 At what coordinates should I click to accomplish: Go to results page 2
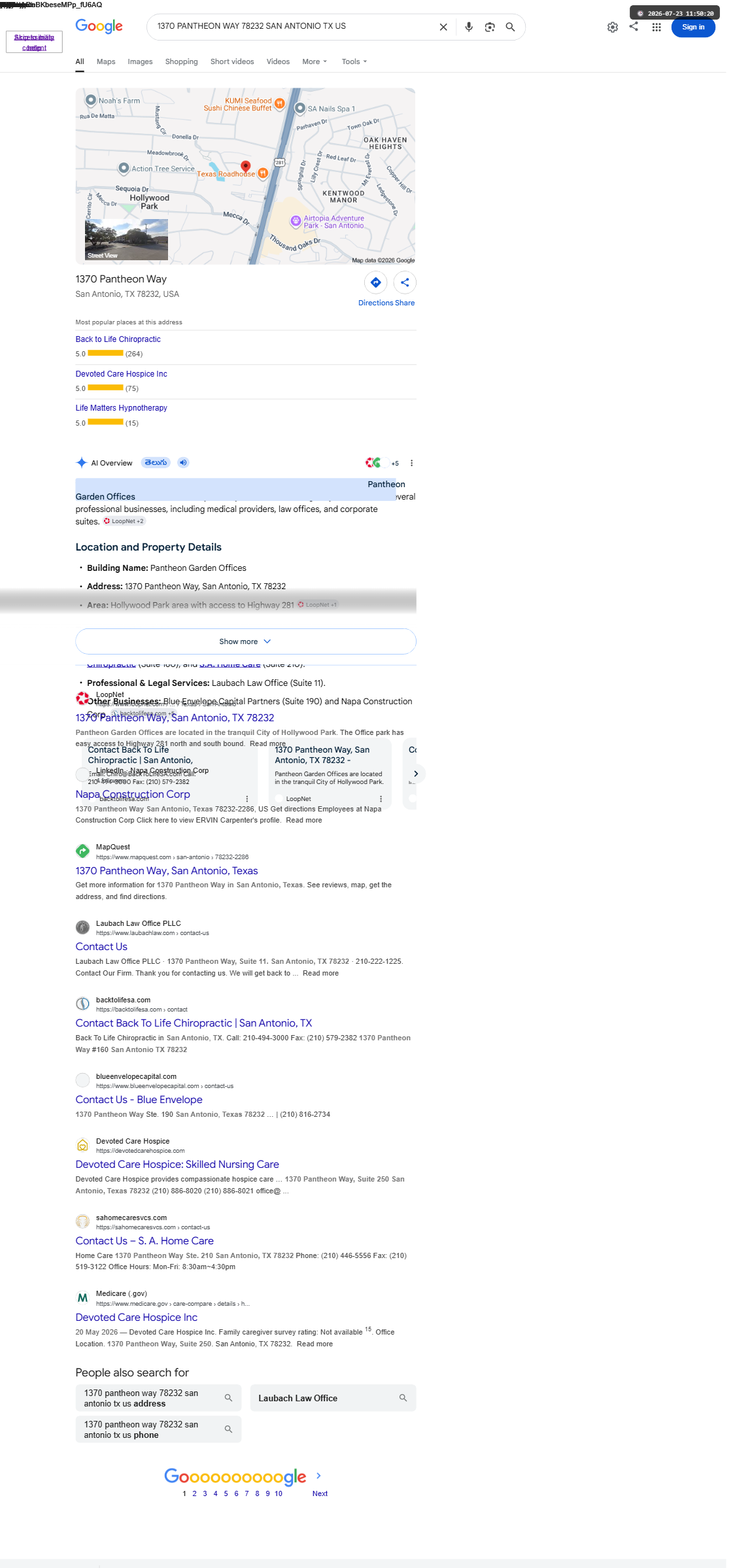point(194,1493)
